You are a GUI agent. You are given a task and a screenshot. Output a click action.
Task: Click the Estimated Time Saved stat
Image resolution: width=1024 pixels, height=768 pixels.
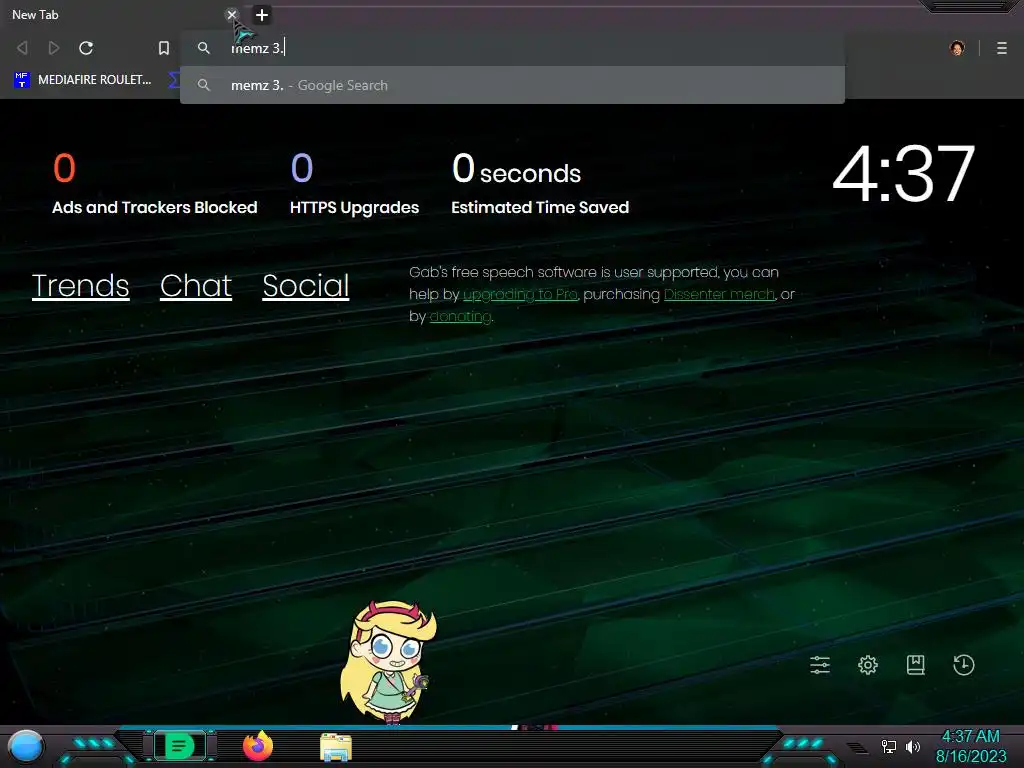540,184
